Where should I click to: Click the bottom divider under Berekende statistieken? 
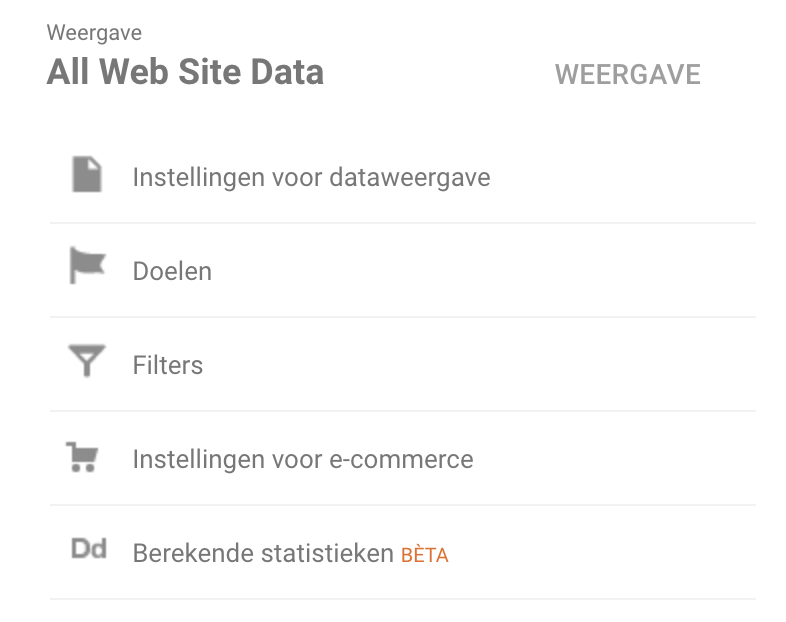(x=403, y=599)
